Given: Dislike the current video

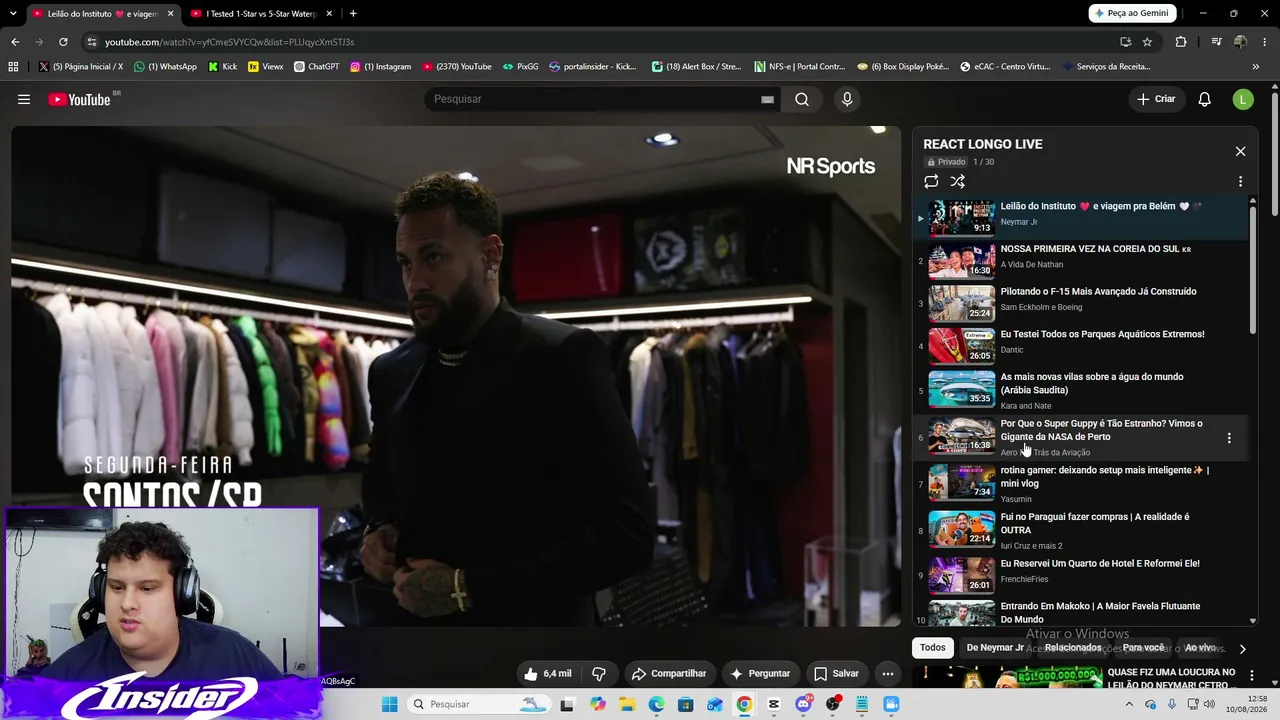Looking at the screenshot, I should click(x=599, y=673).
